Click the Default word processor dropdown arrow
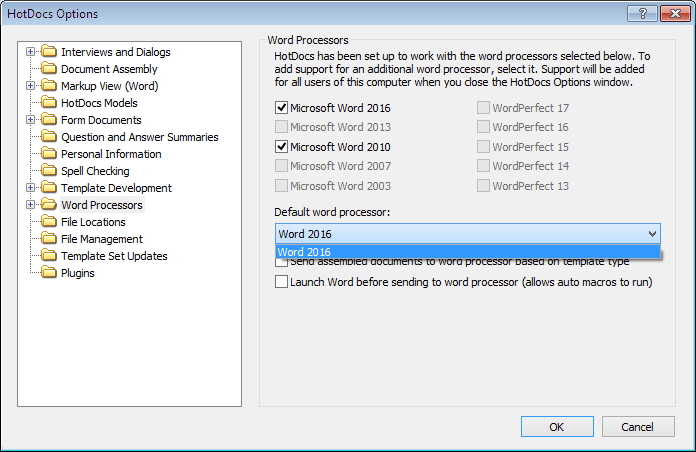This screenshot has width=696, height=452. [652, 234]
